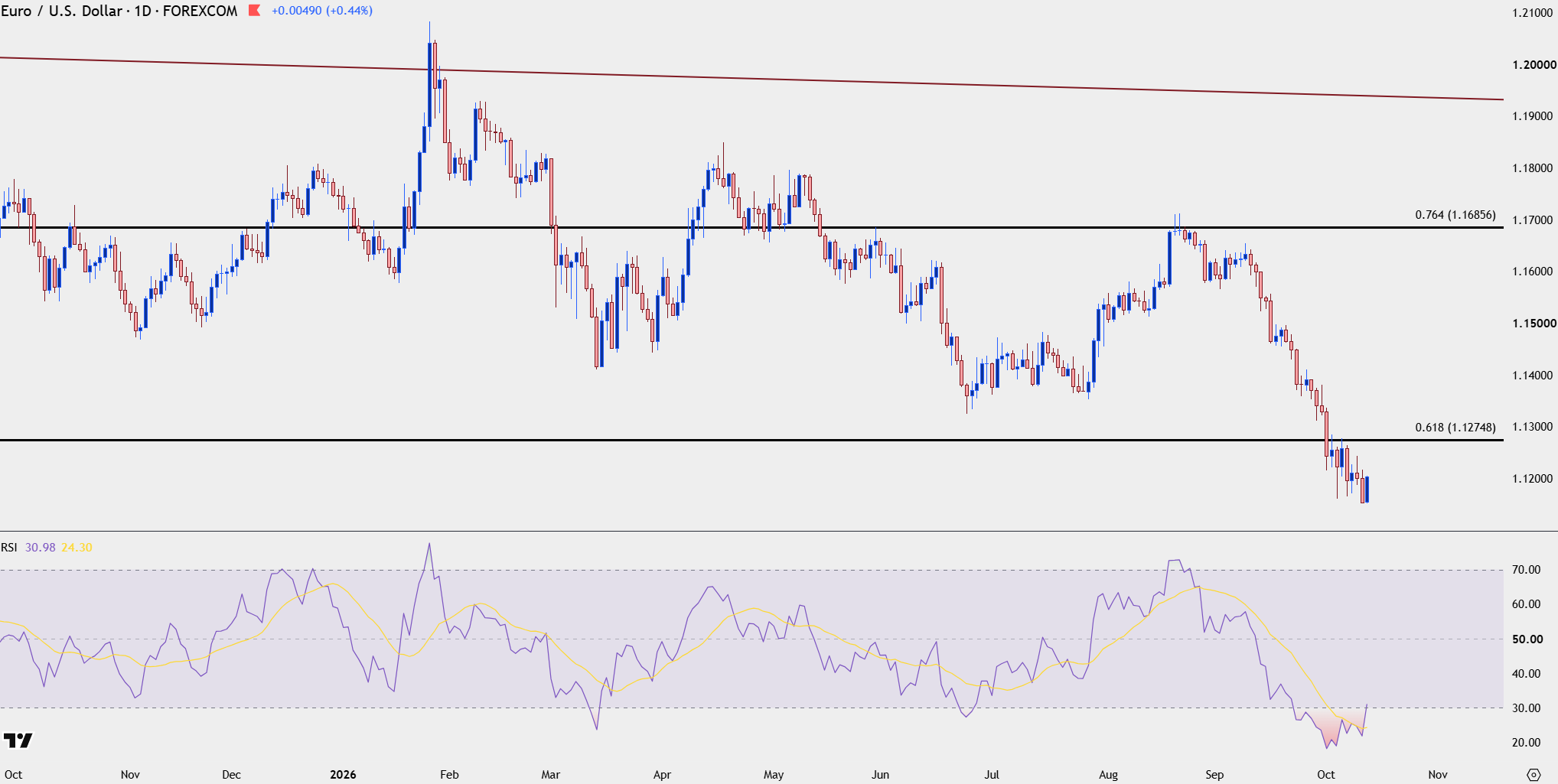The image size is (1558, 784).
Task: Click the 1.12000 price axis label
Action: coord(1533,479)
